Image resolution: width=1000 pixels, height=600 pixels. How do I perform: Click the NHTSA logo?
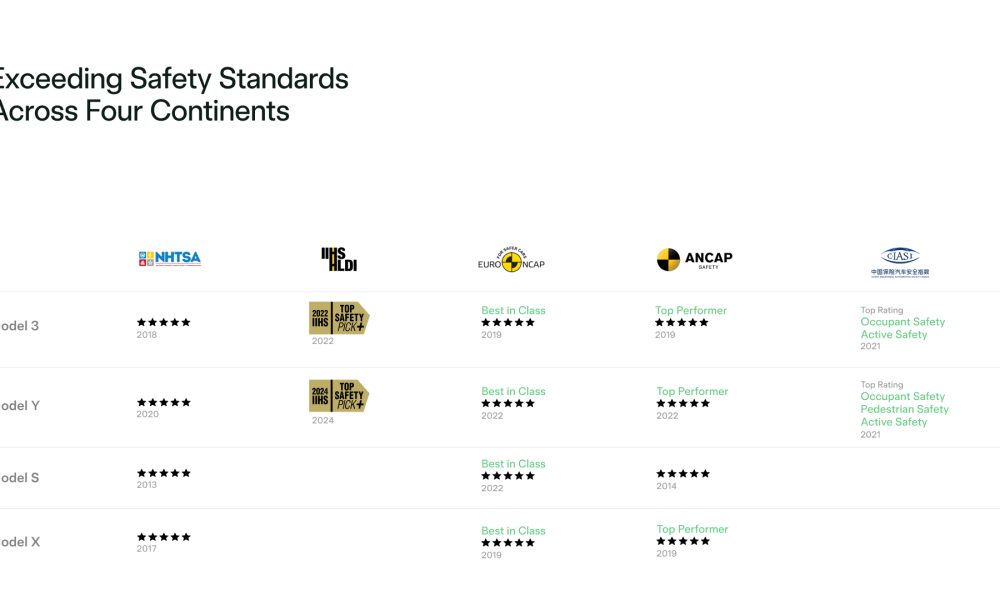(170, 258)
